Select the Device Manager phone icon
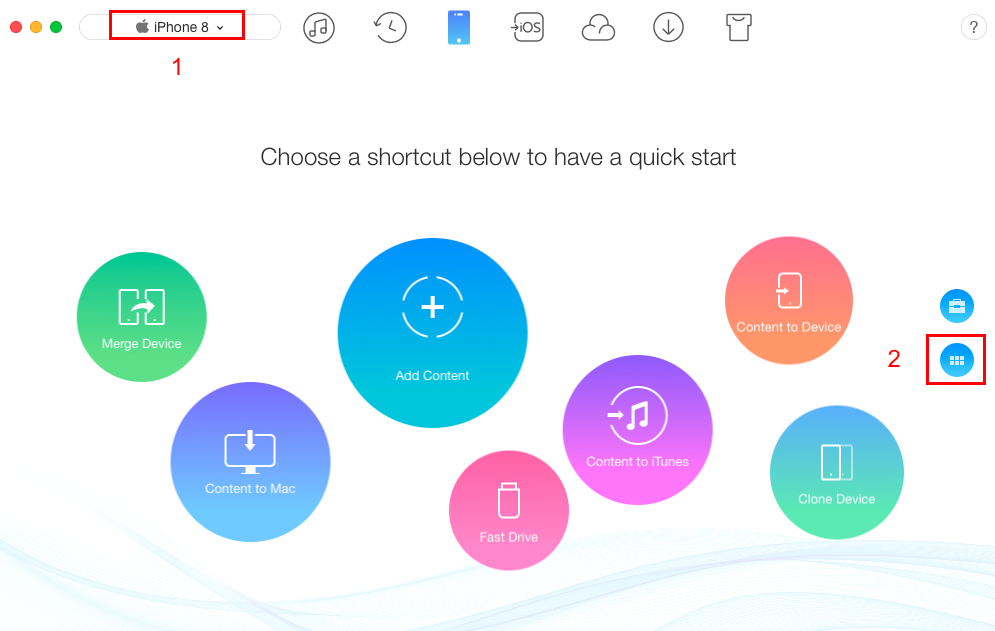This screenshot has height=631, width=995. [459, 27]
